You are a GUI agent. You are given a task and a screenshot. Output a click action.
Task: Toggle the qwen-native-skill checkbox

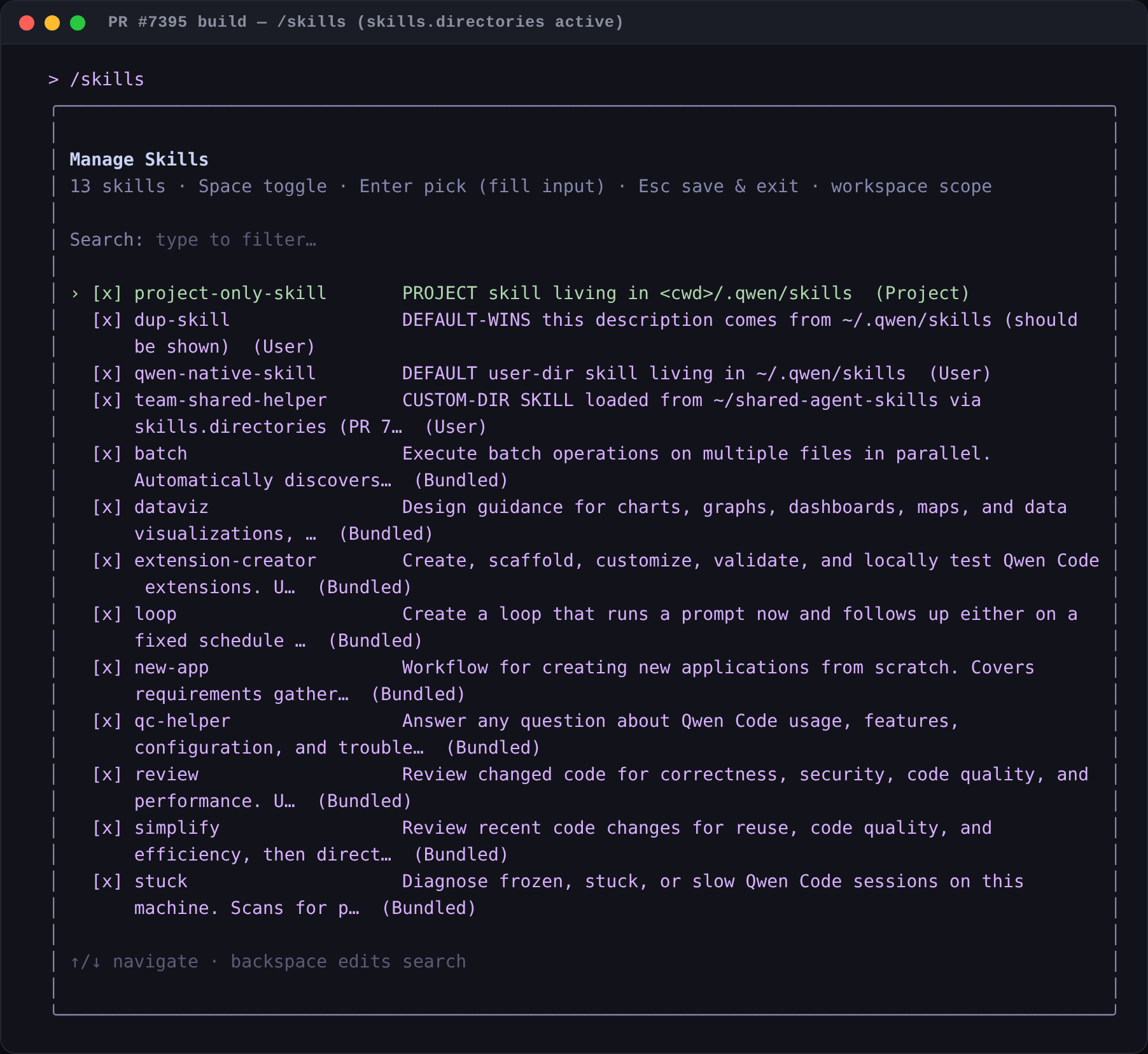(x=107, y=374)
